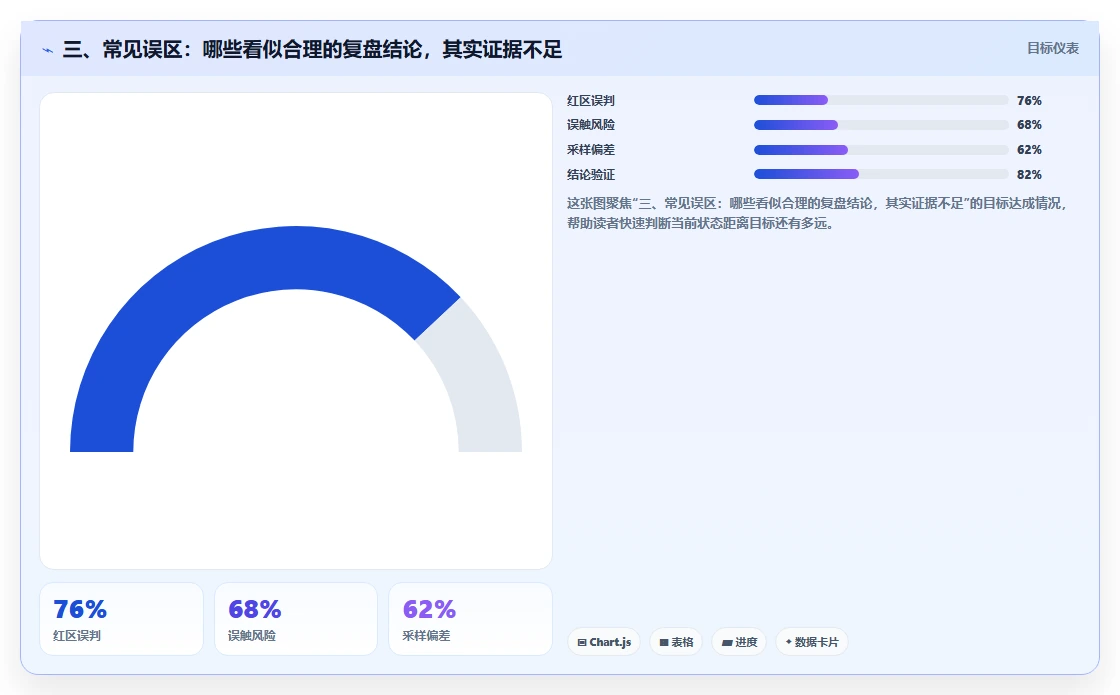Click the 表格 tag chip

click(676, 641)
